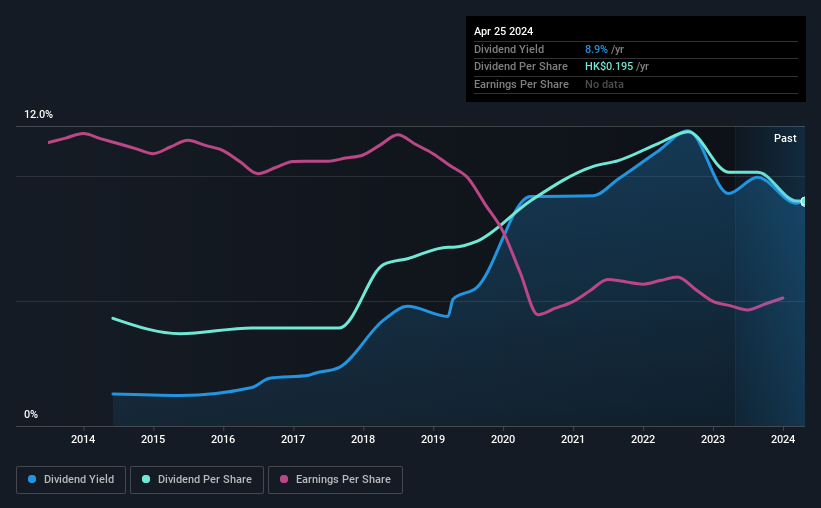Click the Past label in chart
Screen dimensions: 821x508
(x=785, y=138)
